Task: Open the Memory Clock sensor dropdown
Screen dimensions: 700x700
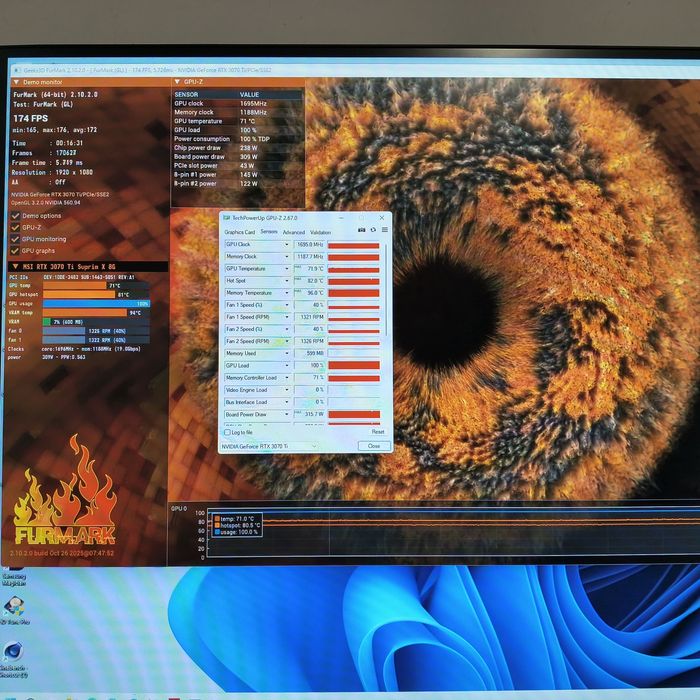Action: pos(287,257)
